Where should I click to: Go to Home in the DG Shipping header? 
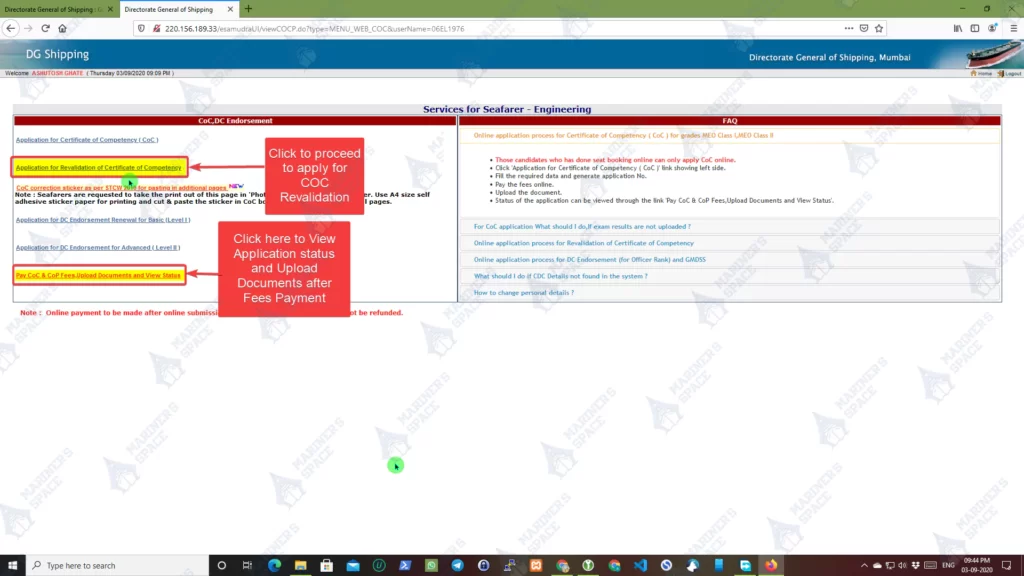(981, 73)
